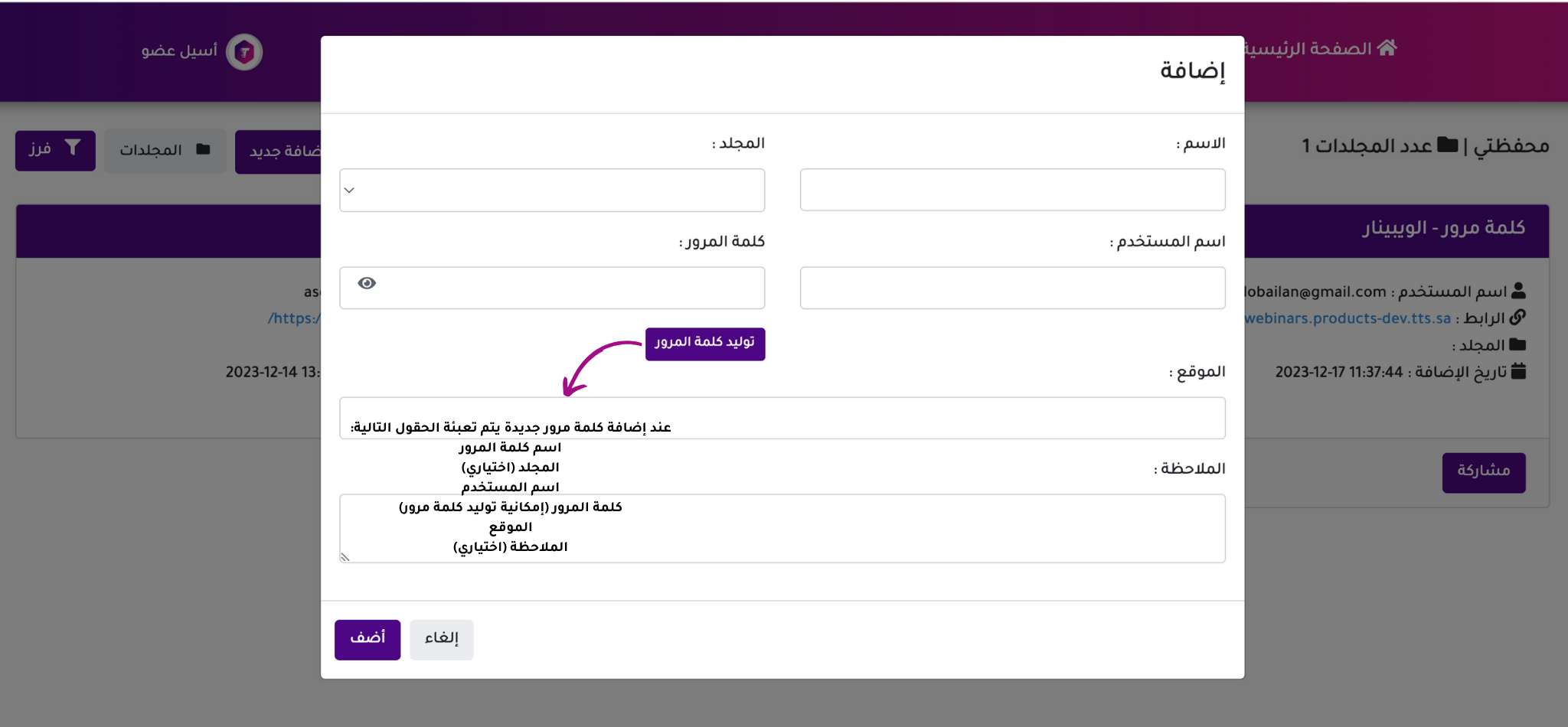Go to الصفحة الرئيسية home page
This screenshot has height=727, width=1568.
[x=1309, y=49]
